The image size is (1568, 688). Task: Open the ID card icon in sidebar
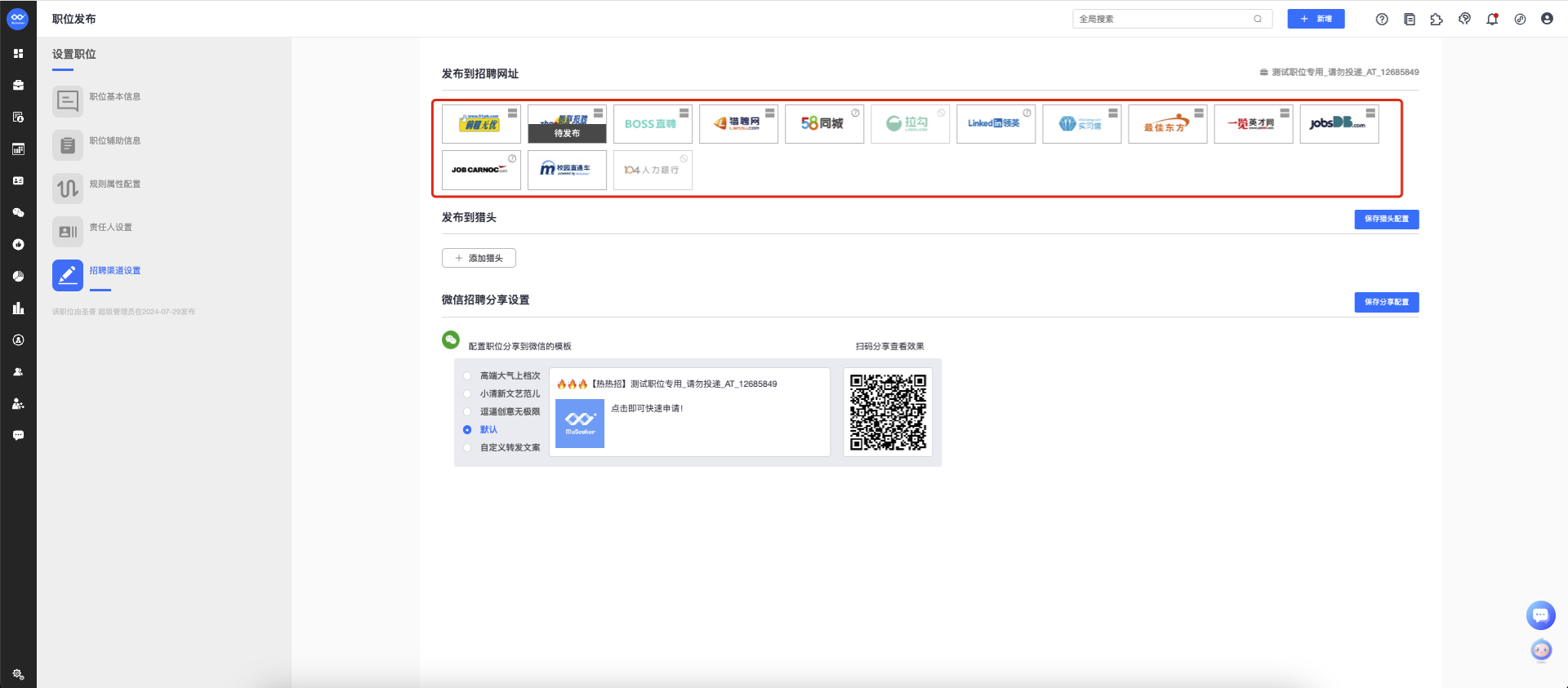pos(18,180)
